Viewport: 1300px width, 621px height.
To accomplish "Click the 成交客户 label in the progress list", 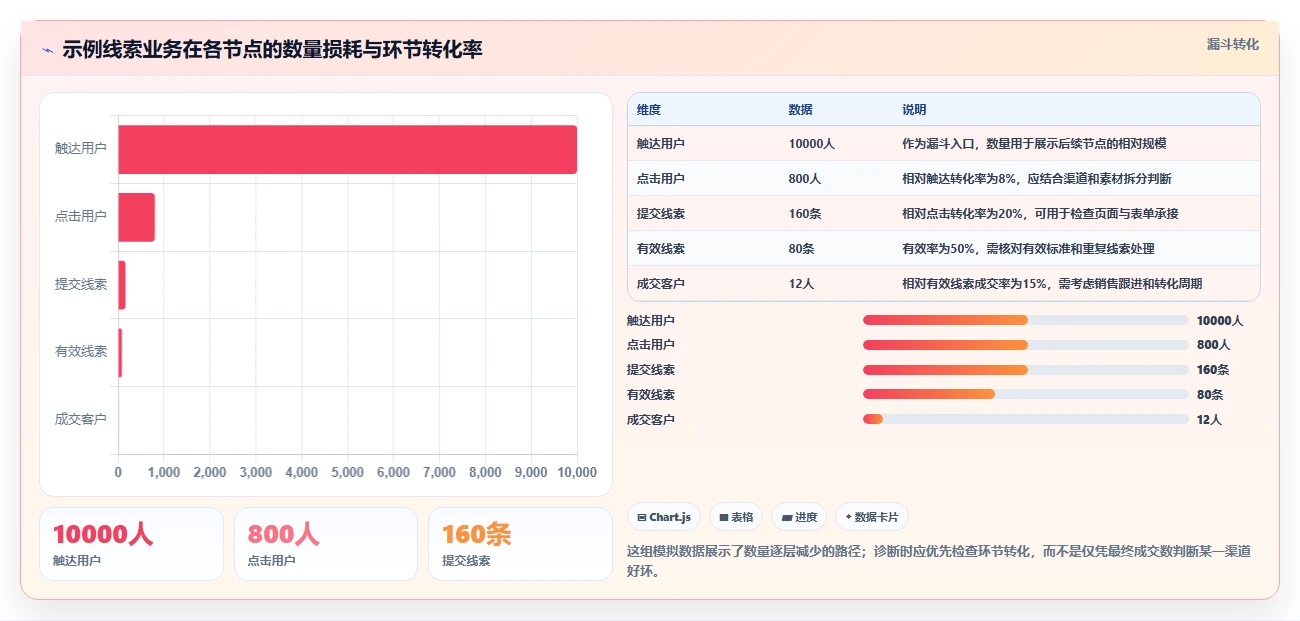I will click(x=651, y=419).
